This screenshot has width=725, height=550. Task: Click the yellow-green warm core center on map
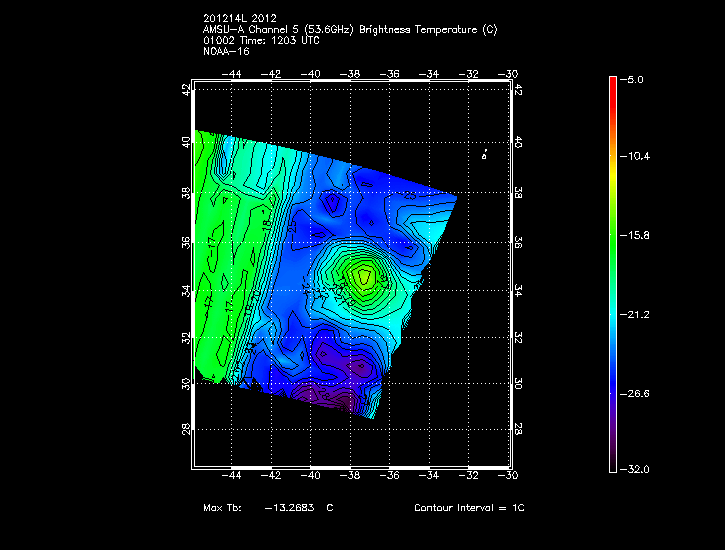(x=361, y=275)
